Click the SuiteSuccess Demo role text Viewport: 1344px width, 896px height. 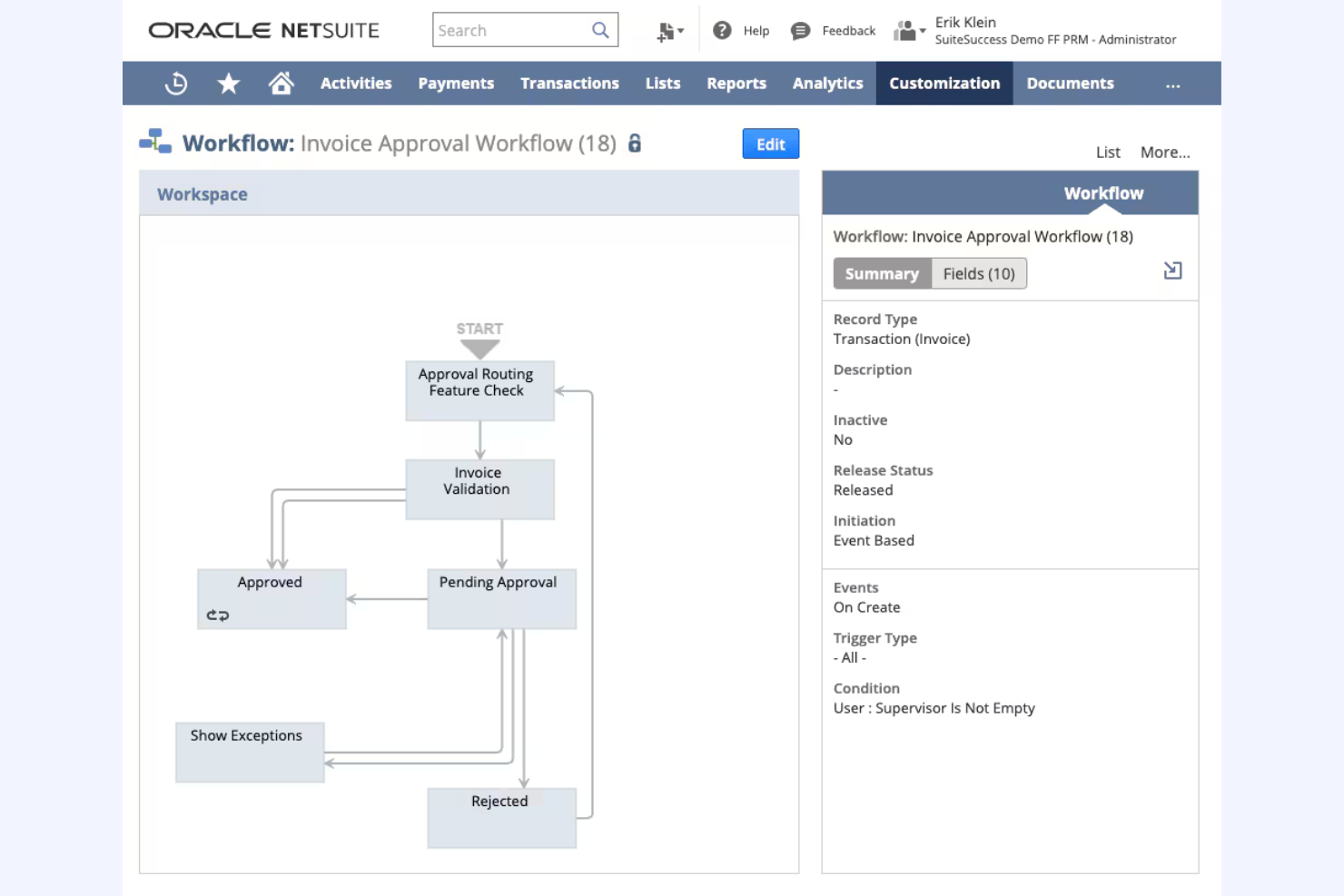[x=1055, y=40]
